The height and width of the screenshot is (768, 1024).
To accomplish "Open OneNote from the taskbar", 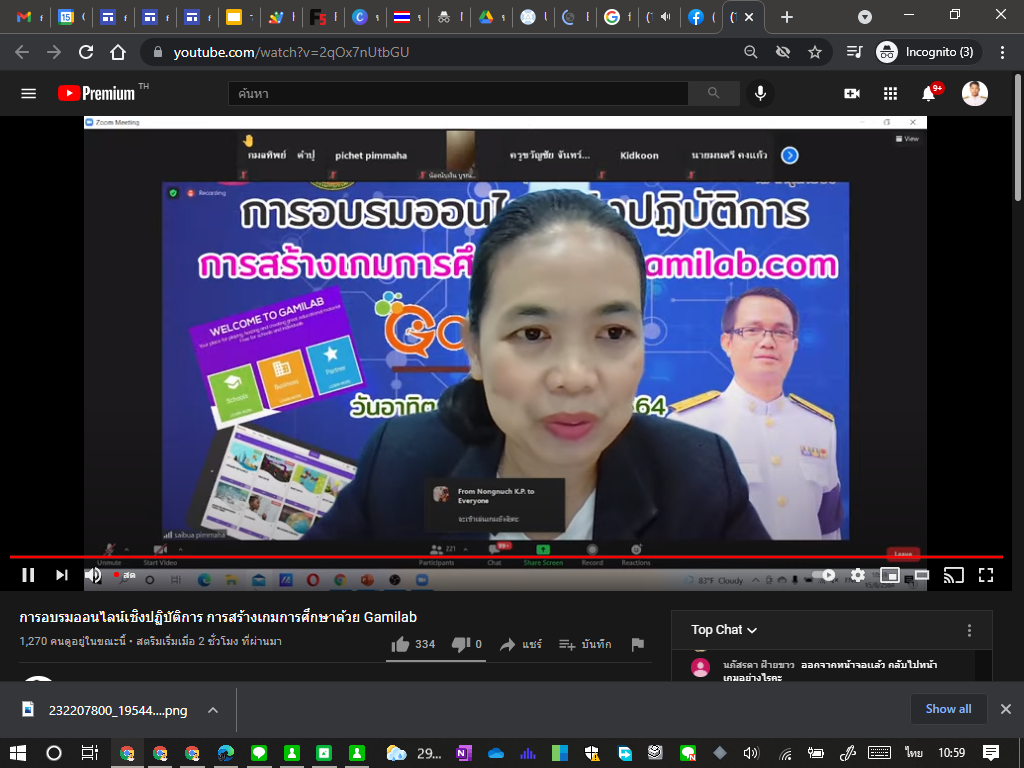I will (x=464, y=753).
